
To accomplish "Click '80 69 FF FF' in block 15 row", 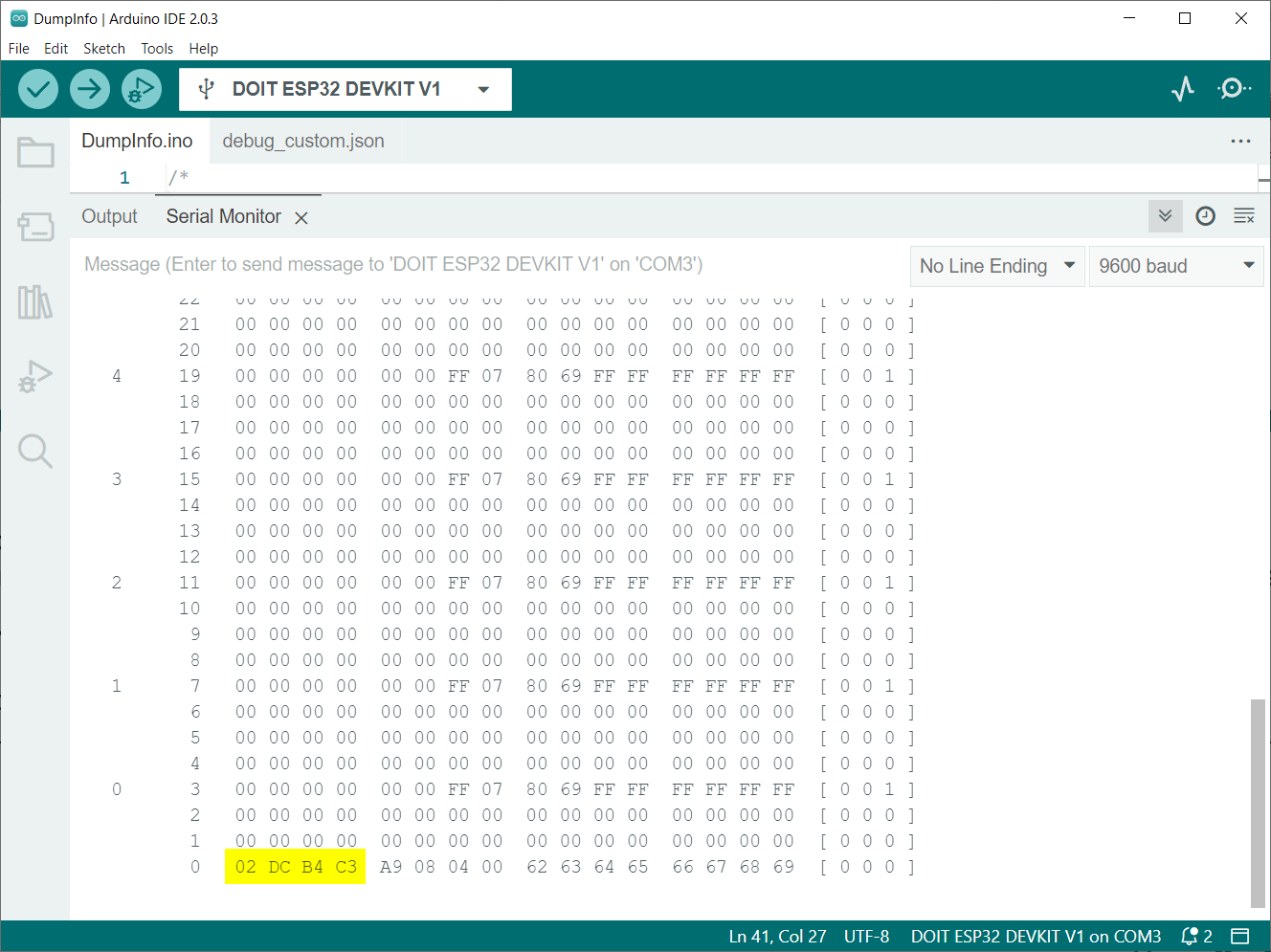I will [x=588, y=479].
